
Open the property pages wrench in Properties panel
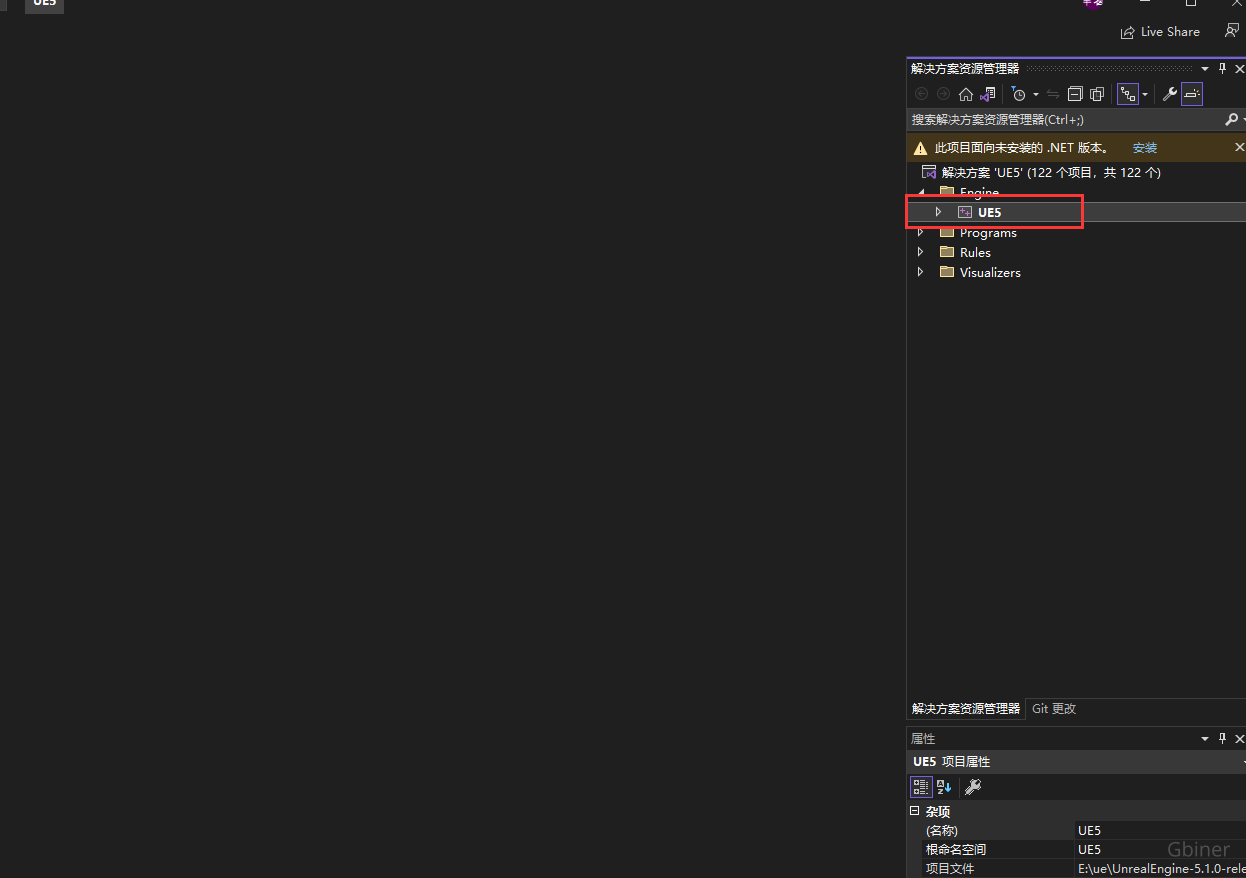click(x=972, y=787)
